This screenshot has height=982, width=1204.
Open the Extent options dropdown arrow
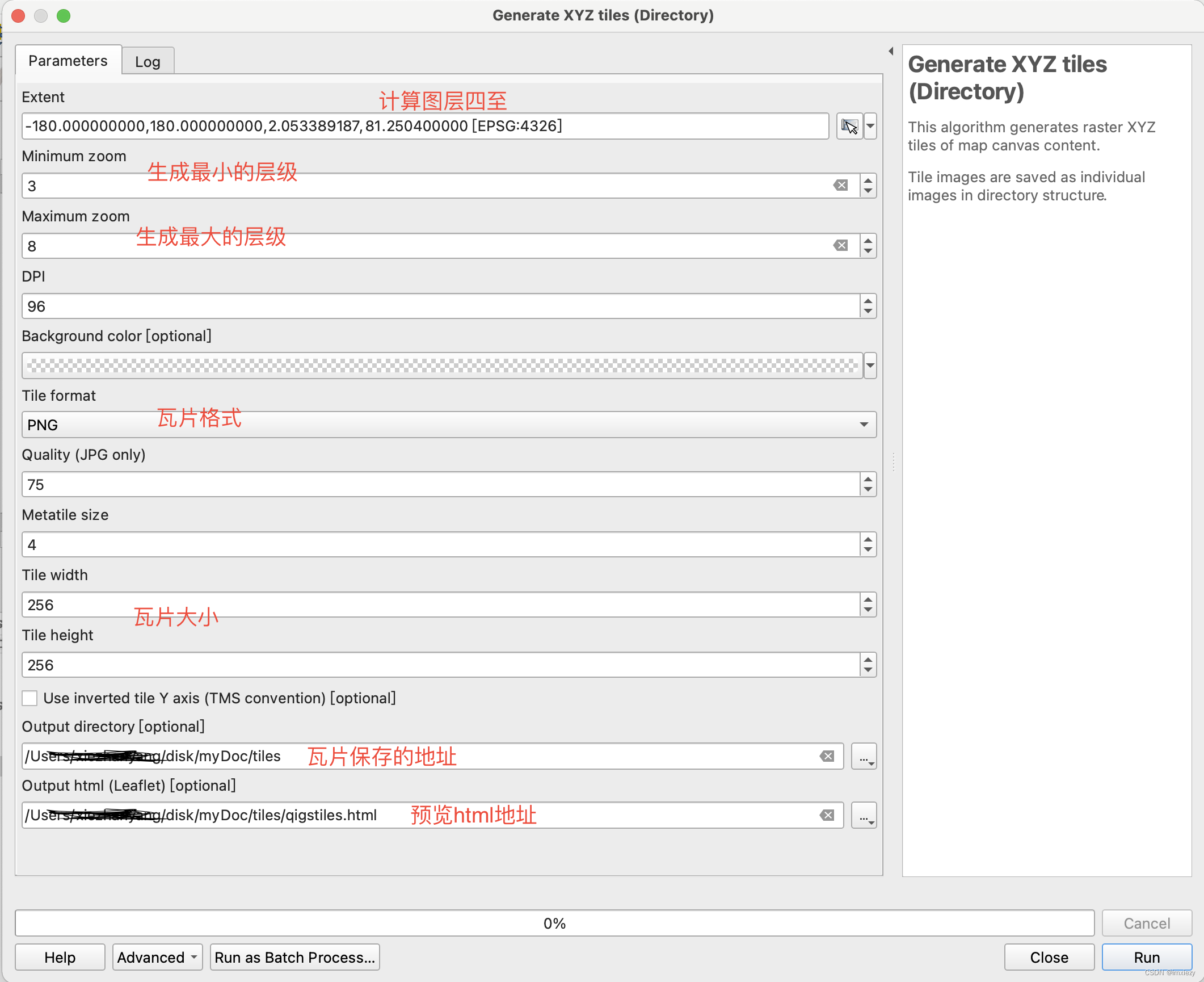point(870,126)
